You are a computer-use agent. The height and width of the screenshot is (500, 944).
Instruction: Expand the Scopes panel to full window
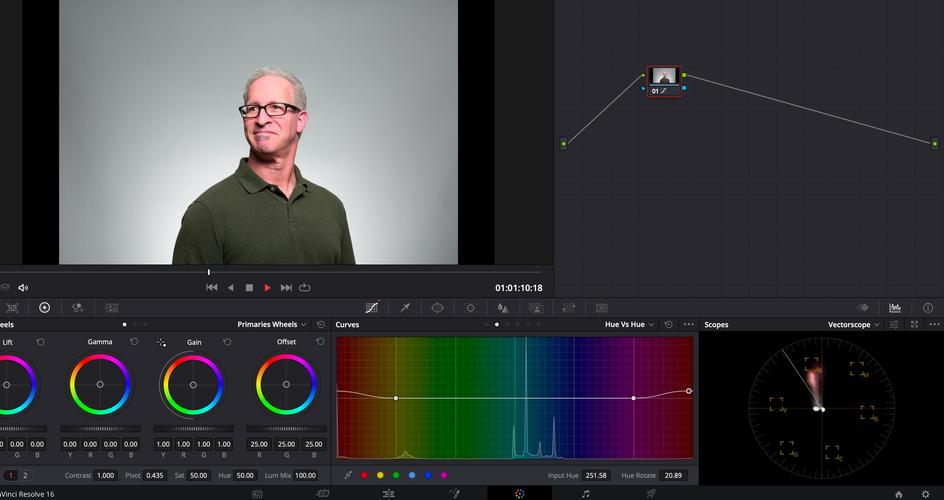pyautogui.click(x=914, y=324)
